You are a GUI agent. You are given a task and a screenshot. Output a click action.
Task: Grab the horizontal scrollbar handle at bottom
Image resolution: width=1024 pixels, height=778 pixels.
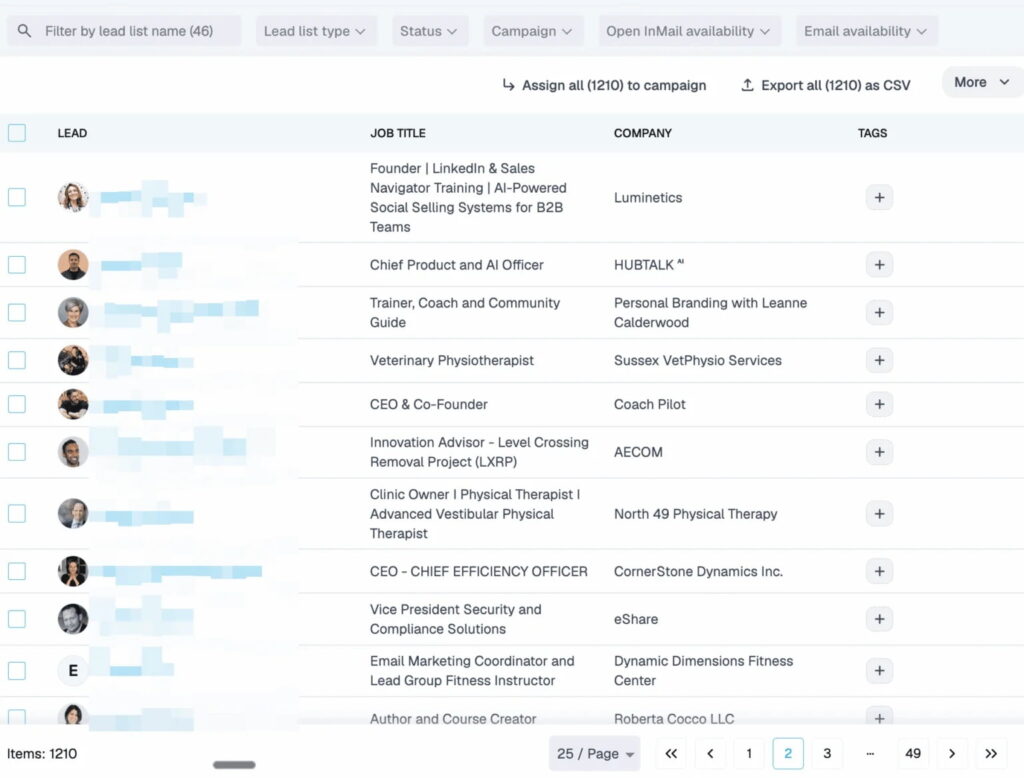pos(234,765)
